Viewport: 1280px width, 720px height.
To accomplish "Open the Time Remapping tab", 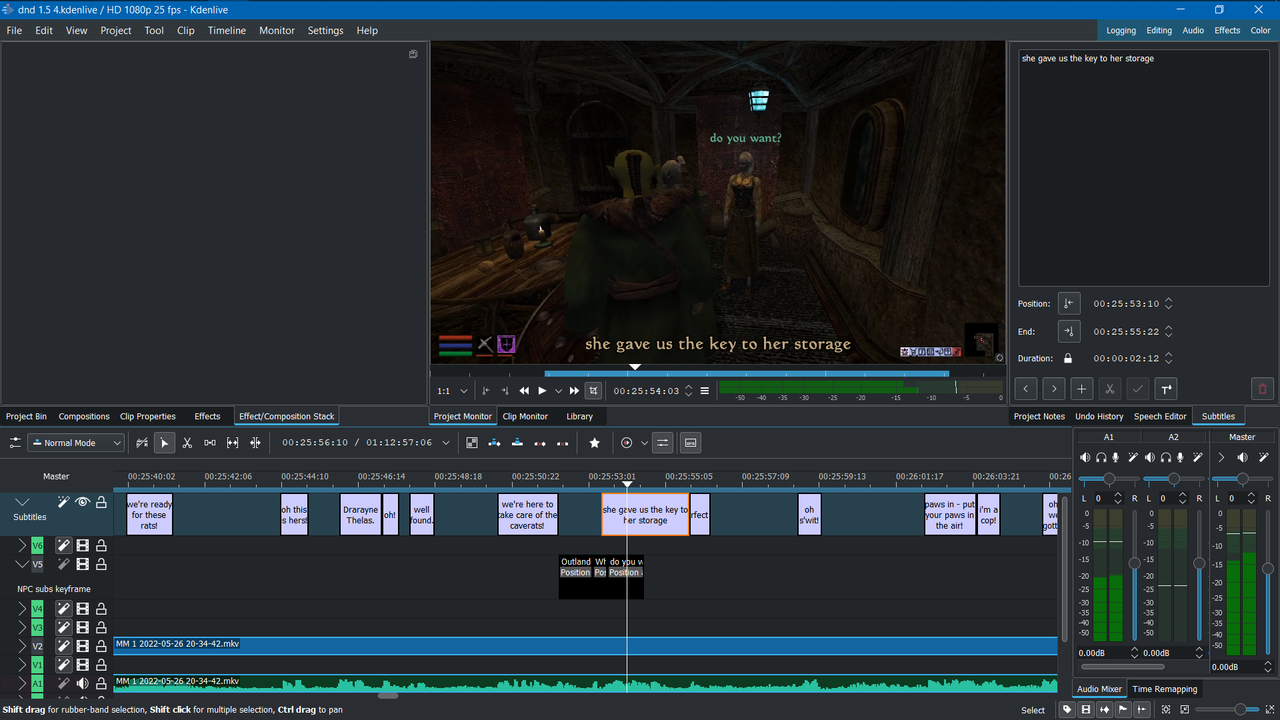I will pos(1164,689).
